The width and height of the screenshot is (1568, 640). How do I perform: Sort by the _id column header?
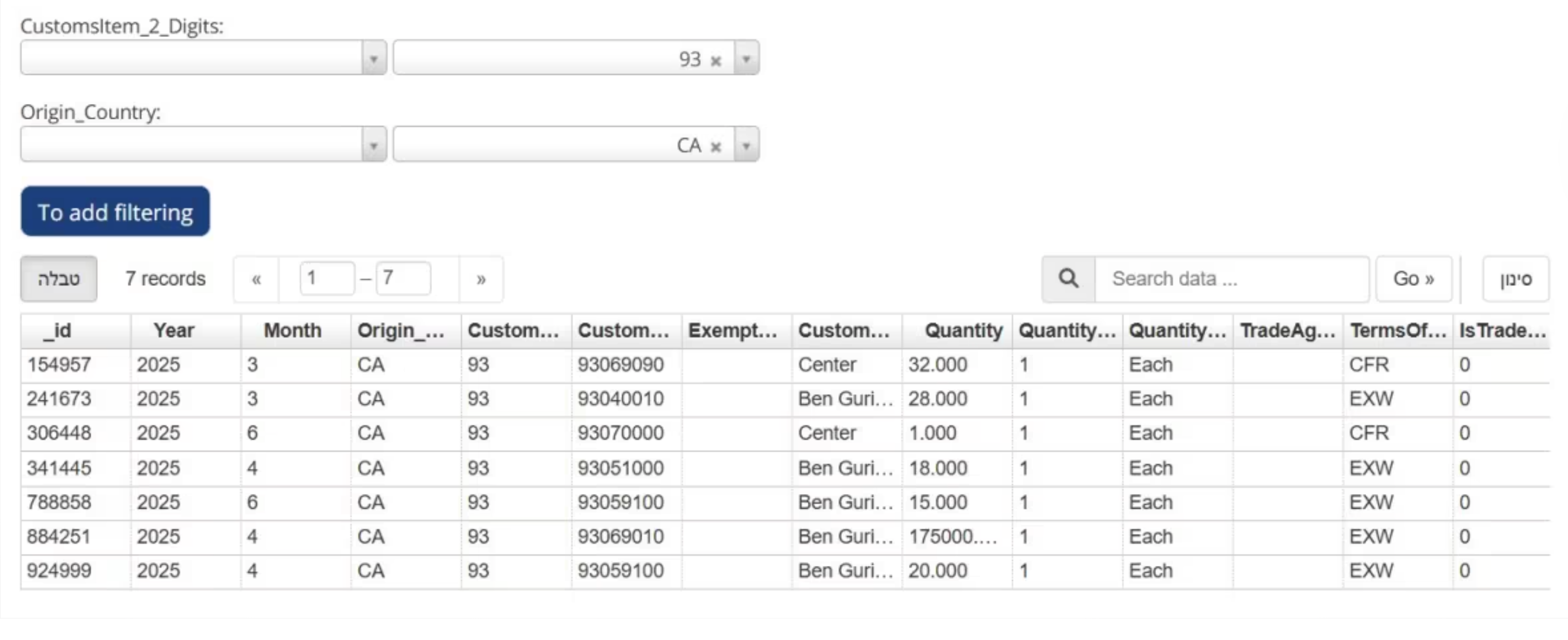tap(76, 331)
